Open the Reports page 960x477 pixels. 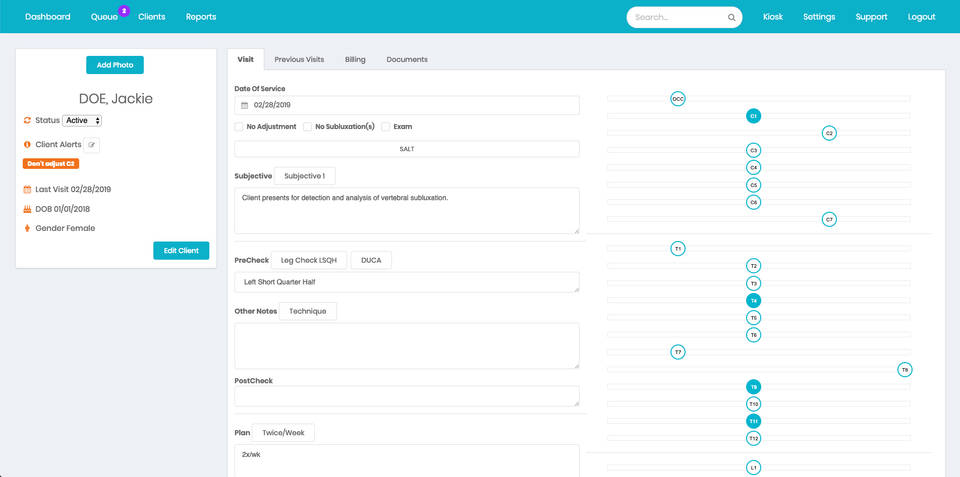click(x=201, y=17)
